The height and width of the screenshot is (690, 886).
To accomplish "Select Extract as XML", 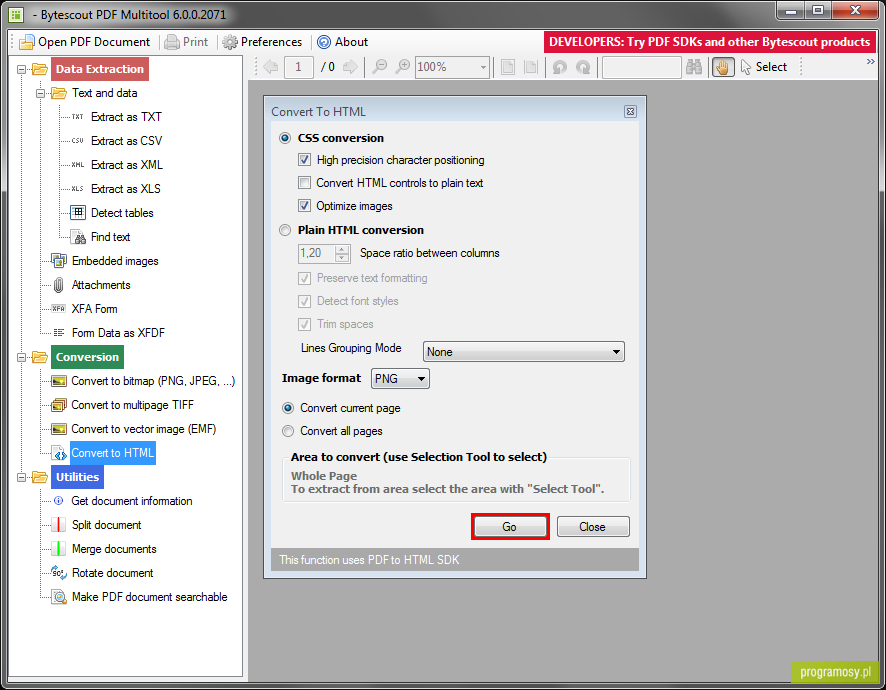I will [127, 165].
